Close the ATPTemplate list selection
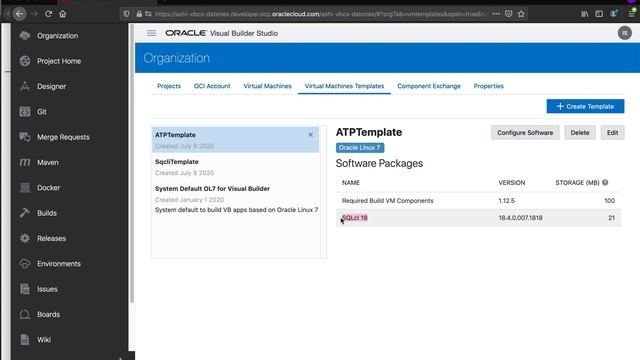The height and width of the screenshot is (360, 640). (311, 135)
